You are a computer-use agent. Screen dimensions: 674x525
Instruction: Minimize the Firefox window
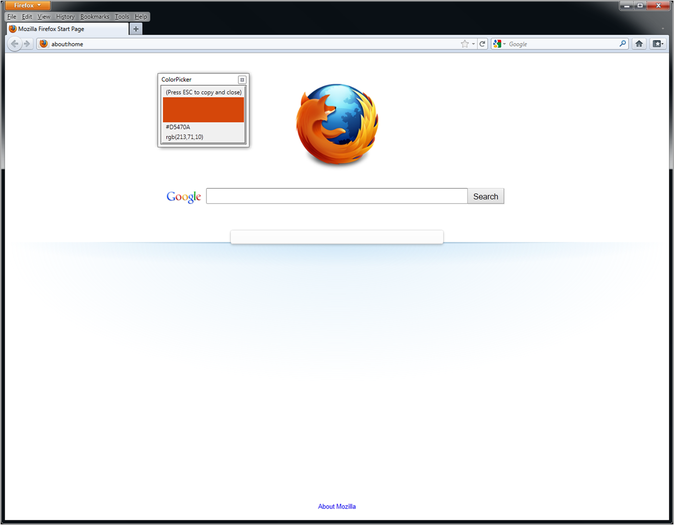pyautogui.click(x=627, y=6)
